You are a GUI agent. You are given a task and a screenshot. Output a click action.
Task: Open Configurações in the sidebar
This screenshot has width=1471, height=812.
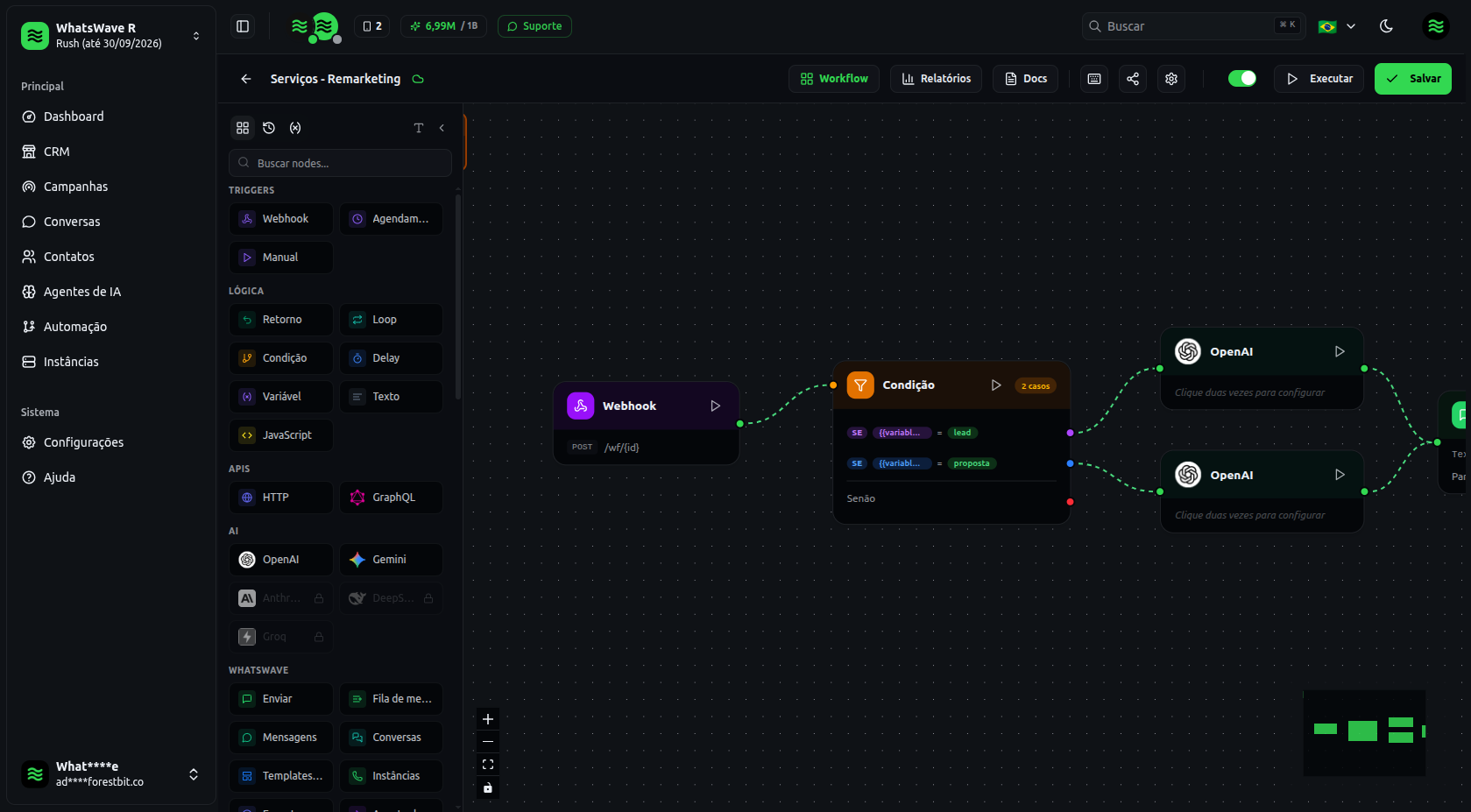[x=111, y=442]
